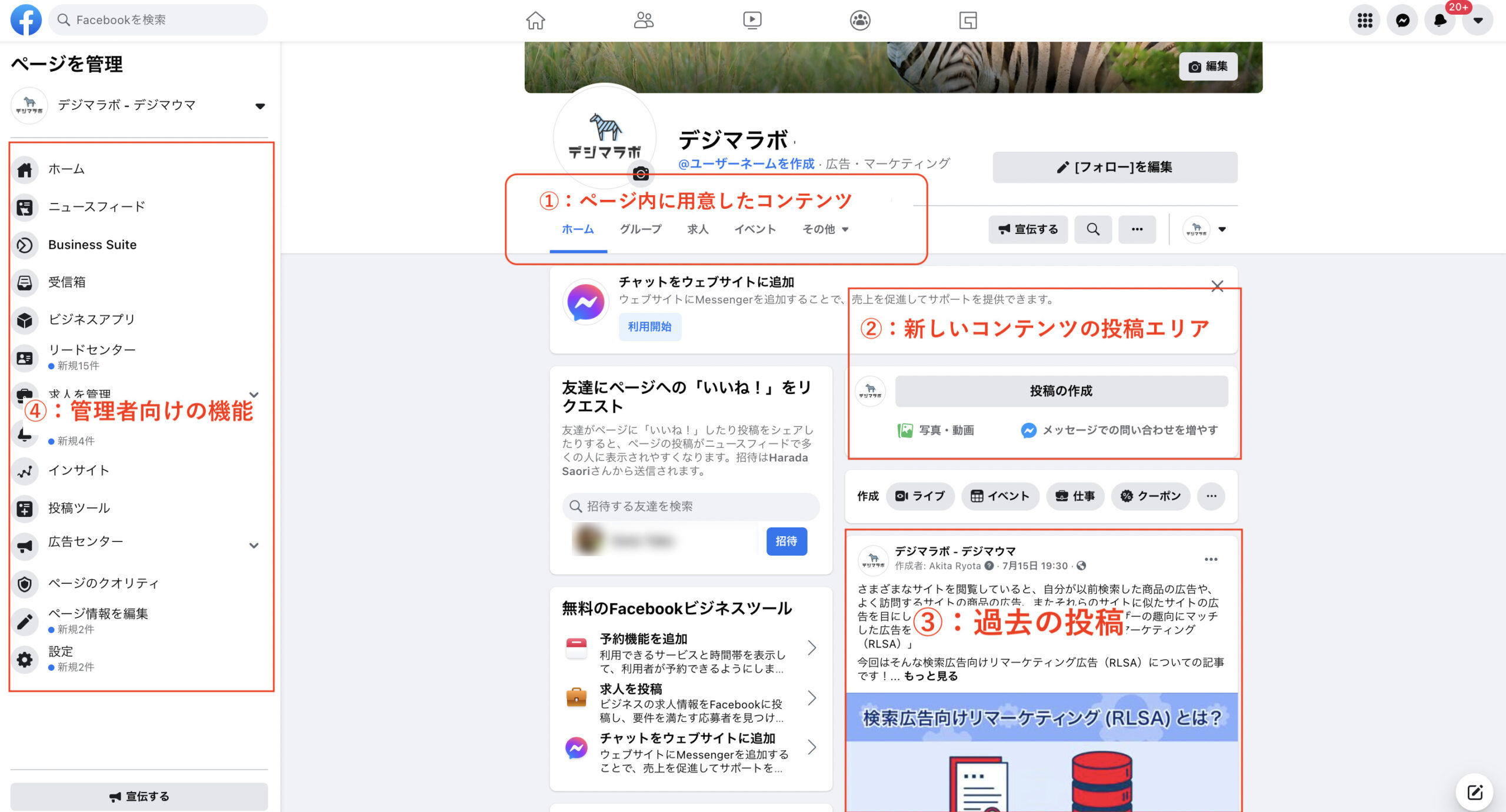Open the RLSA post image thumbnail

1042,753
